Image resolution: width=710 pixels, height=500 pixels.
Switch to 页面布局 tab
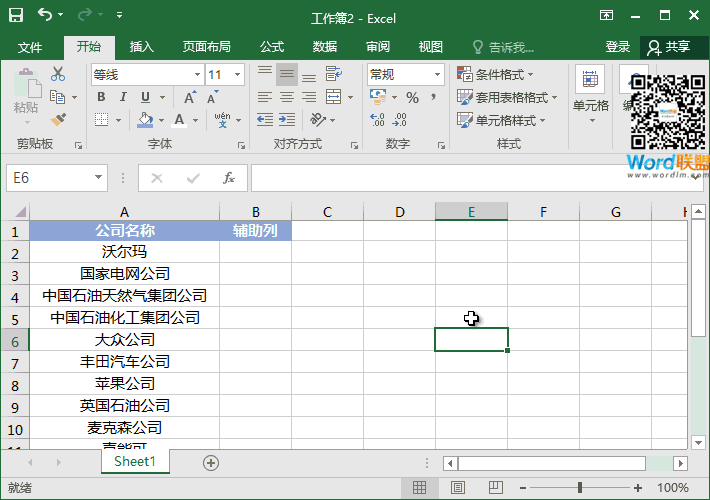(206, 47)
